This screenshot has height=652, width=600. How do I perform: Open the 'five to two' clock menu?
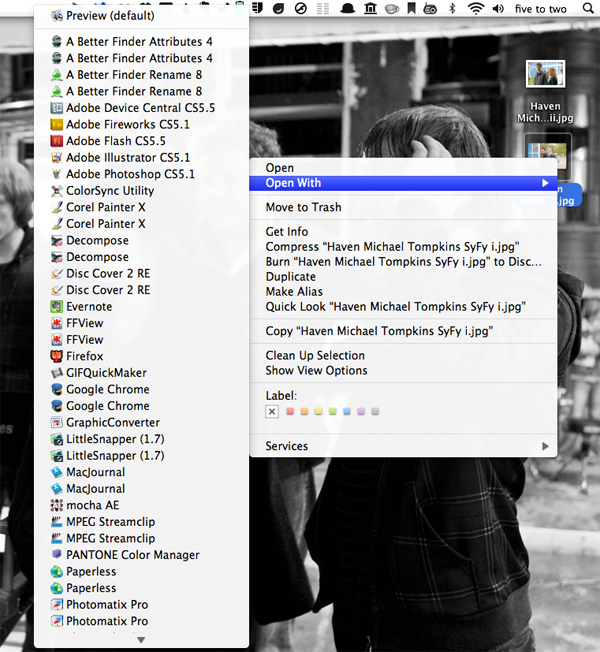coord(541,9)
